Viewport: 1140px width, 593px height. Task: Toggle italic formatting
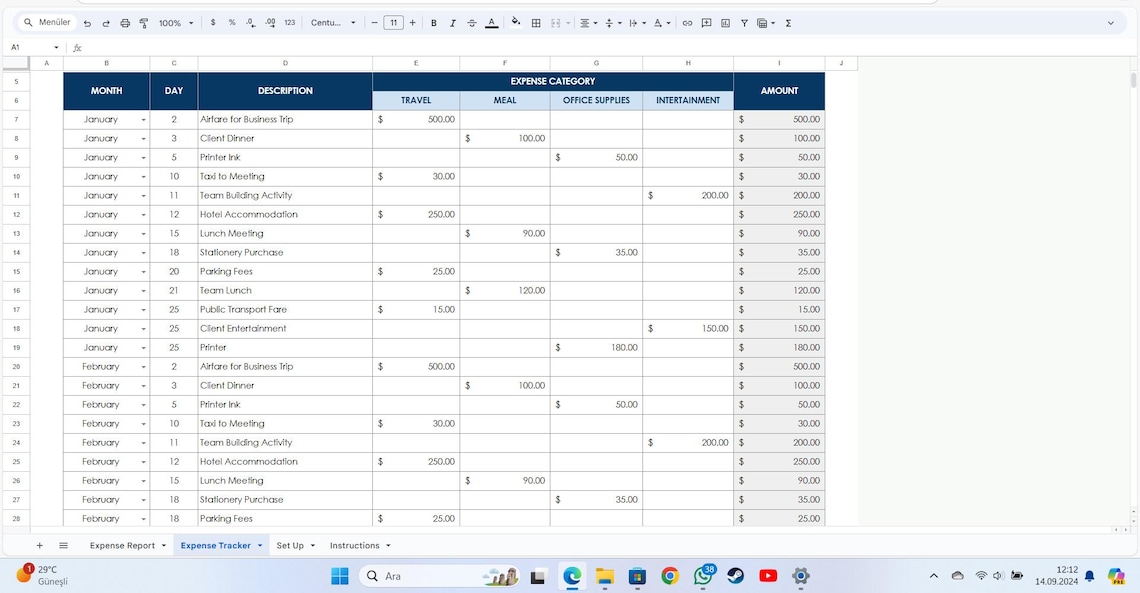[x=452, y=22]
